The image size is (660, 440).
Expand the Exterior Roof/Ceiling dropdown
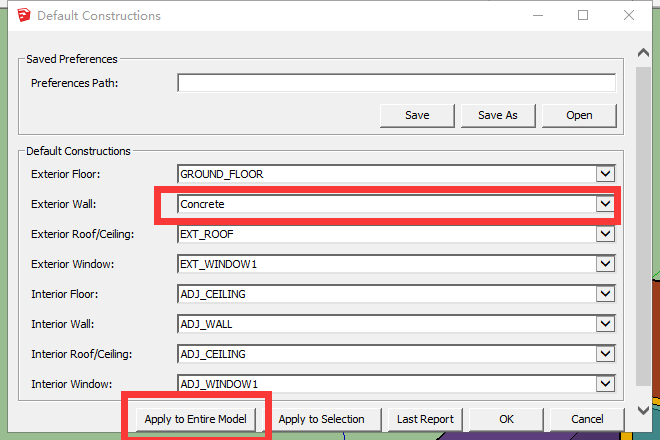[x=603, y=234]
